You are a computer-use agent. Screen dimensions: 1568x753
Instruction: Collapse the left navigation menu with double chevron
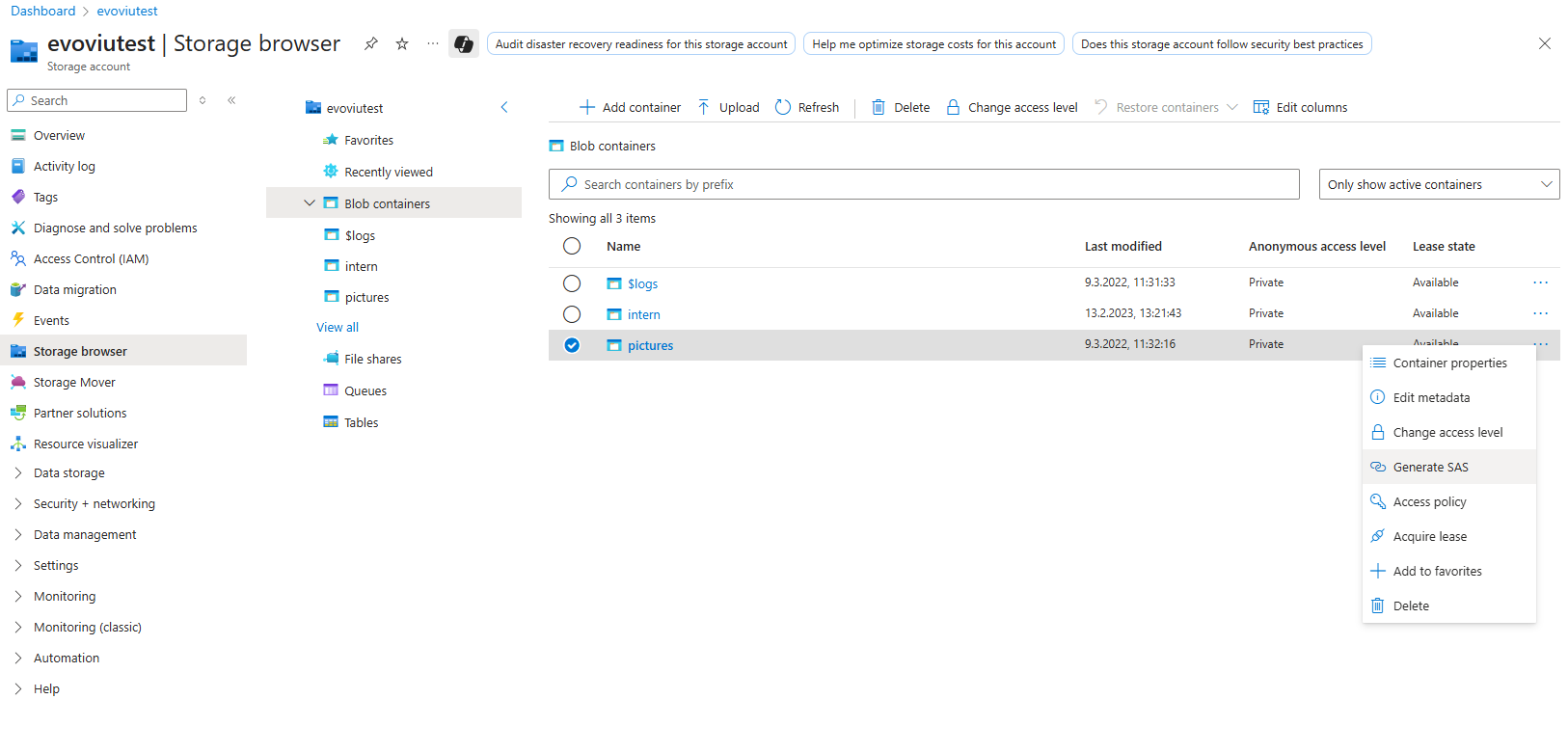pyautogui.click(x=231, y=100)
